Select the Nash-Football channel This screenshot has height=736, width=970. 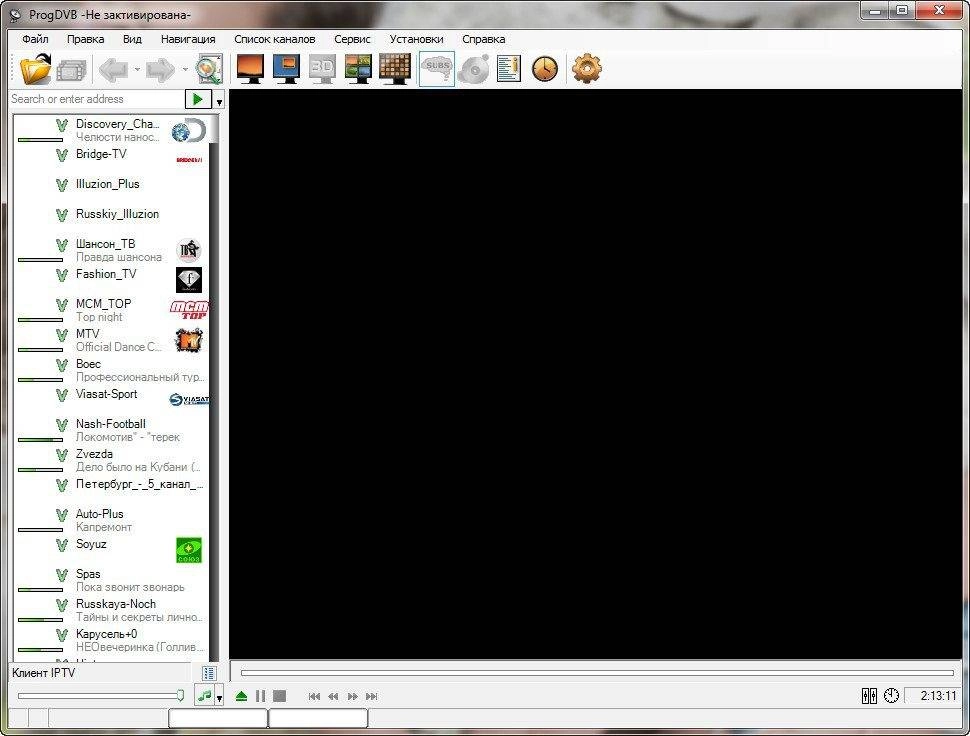coord(111,430)
